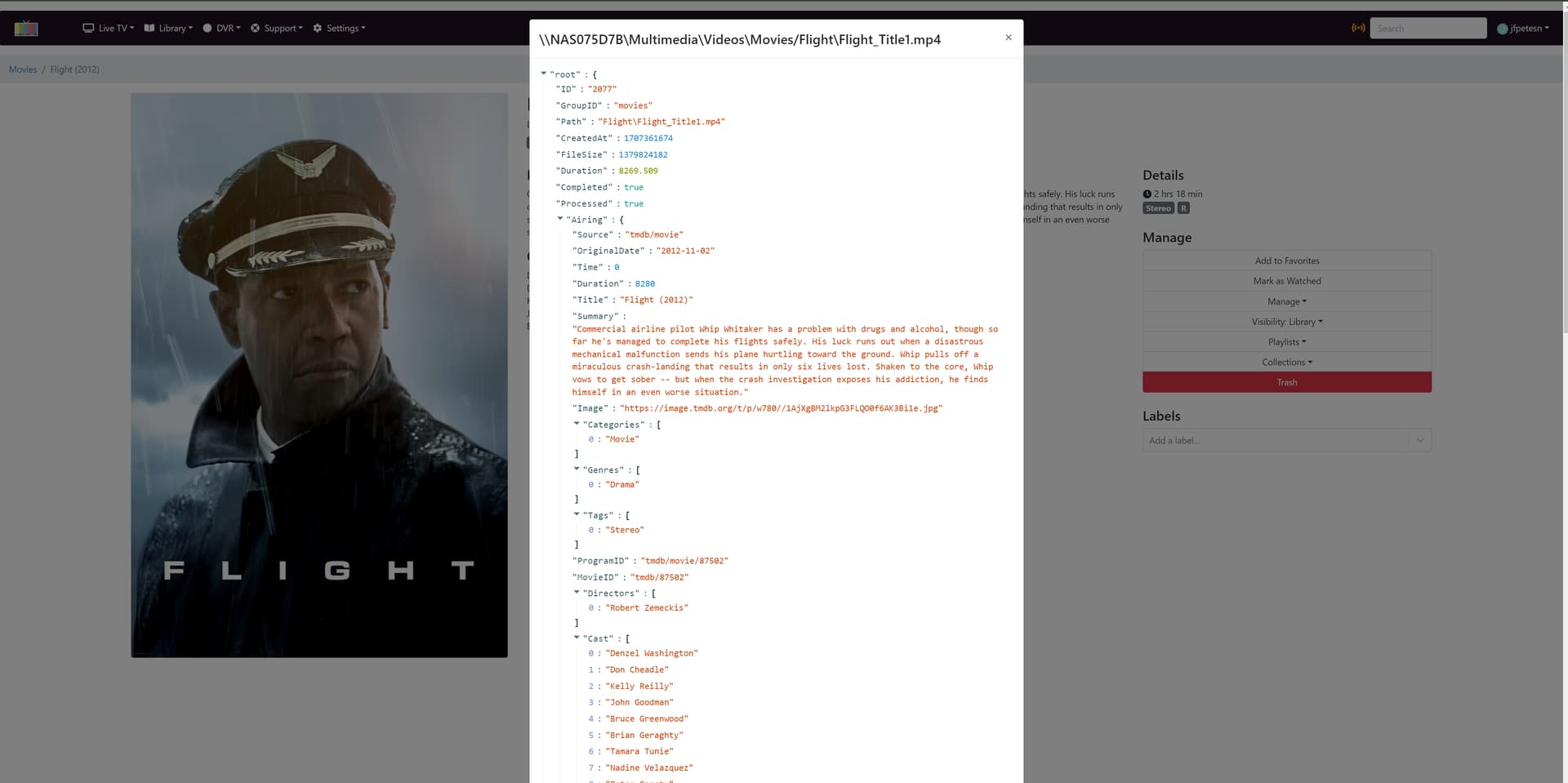The width and height of the screenshot is (1568, 783).
Task: Click the Channels DVR logo icon
Action: tap(26, 29)
